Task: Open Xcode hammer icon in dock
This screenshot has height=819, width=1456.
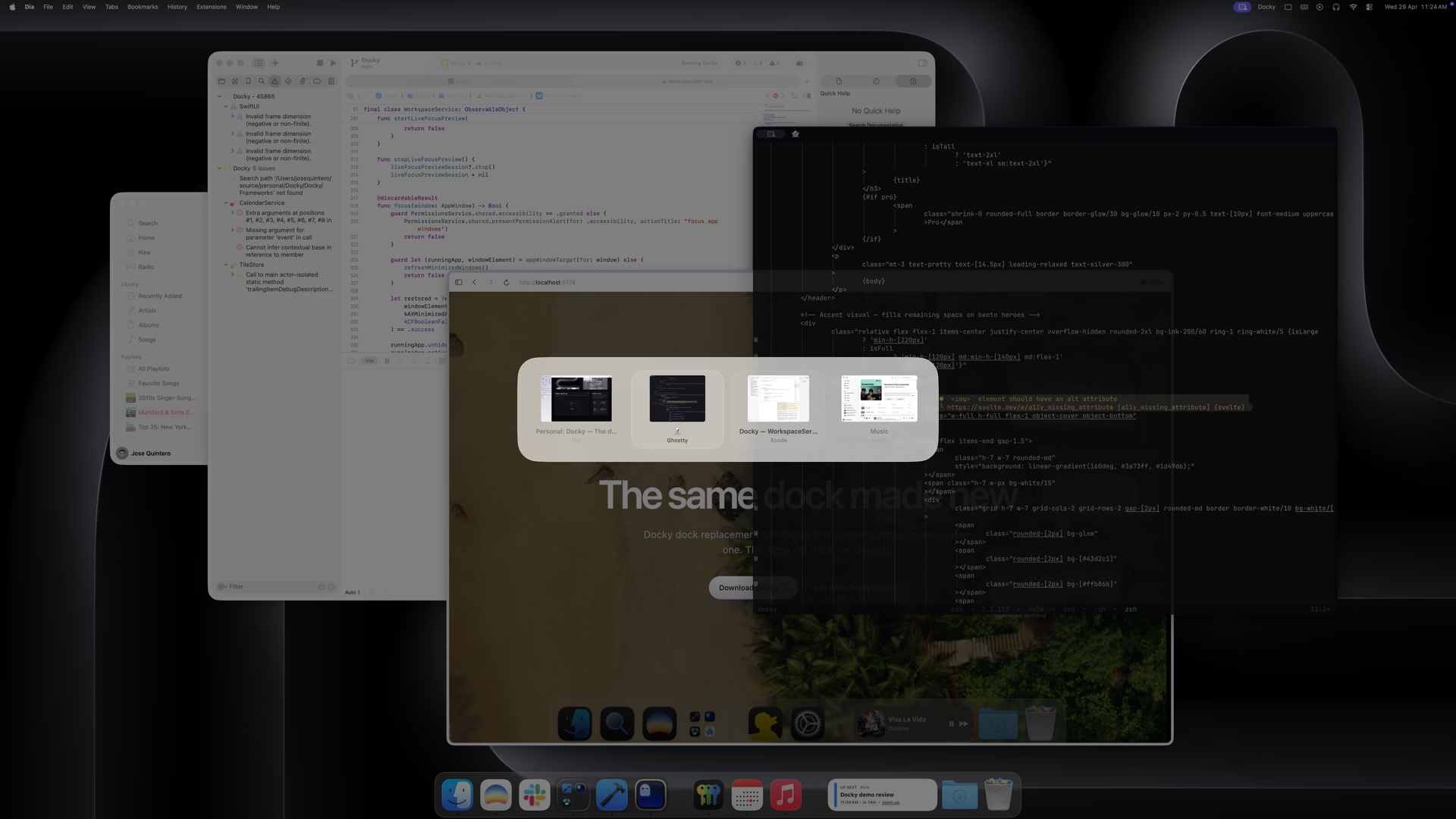Action: (x=612, y=795)
